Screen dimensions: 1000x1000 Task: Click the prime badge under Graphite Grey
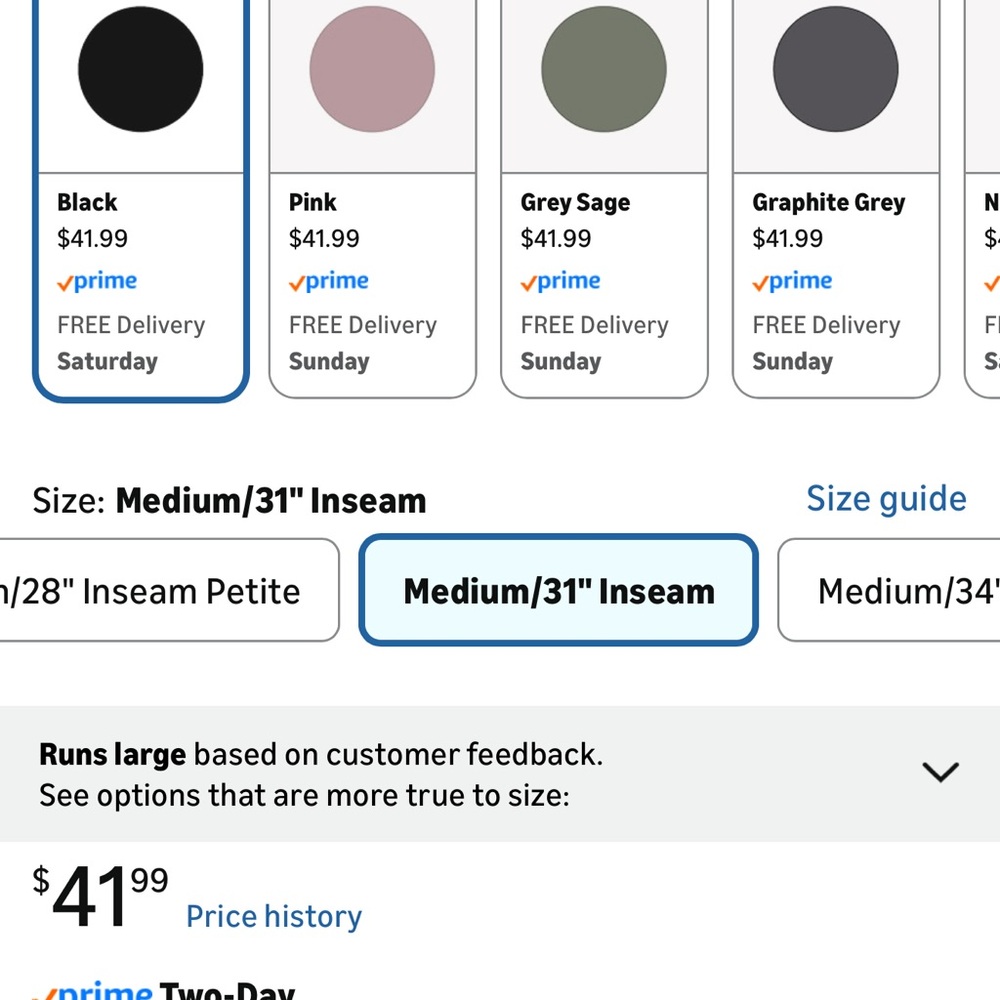(x=791, y=282)
